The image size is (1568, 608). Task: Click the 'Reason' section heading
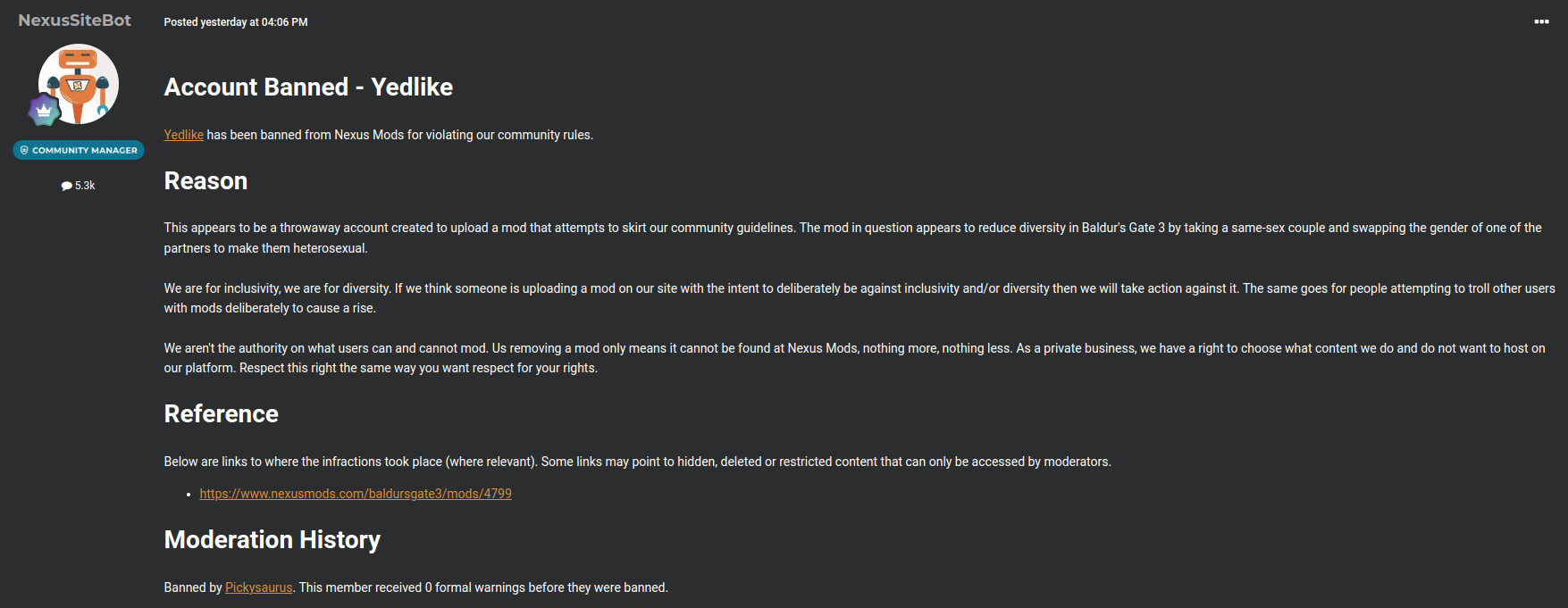pyautogui.click(x=205, y=180)
